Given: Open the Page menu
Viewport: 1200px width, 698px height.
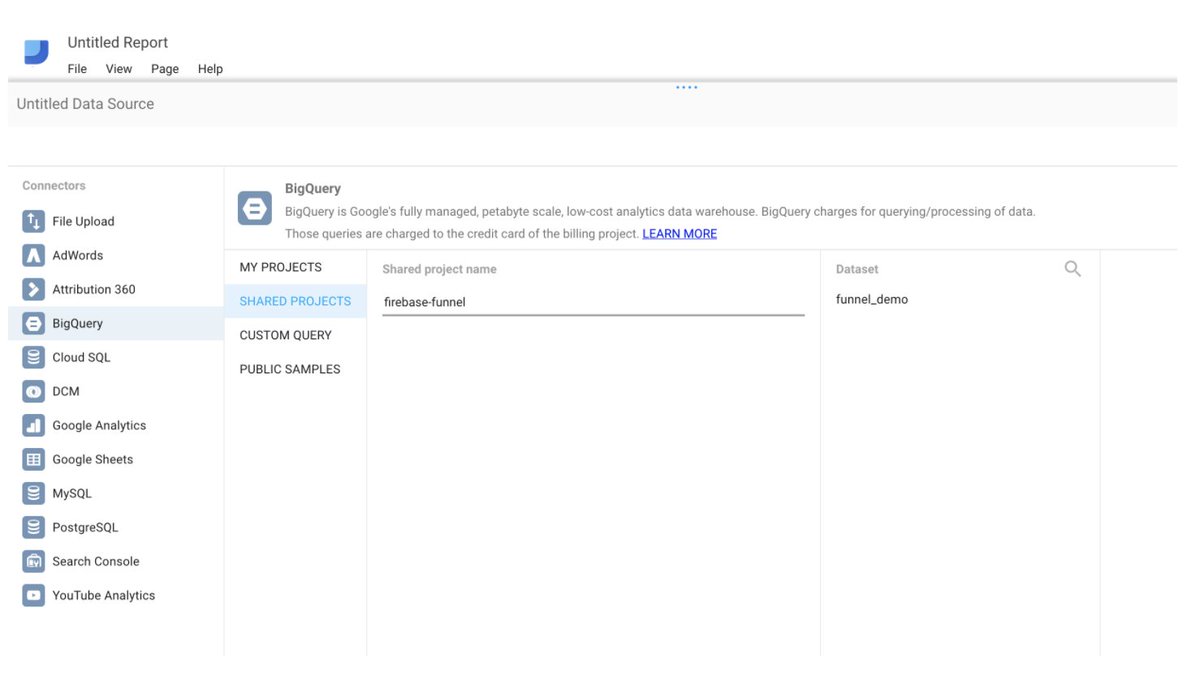Looking at the screenshot, I should (165, 69).
